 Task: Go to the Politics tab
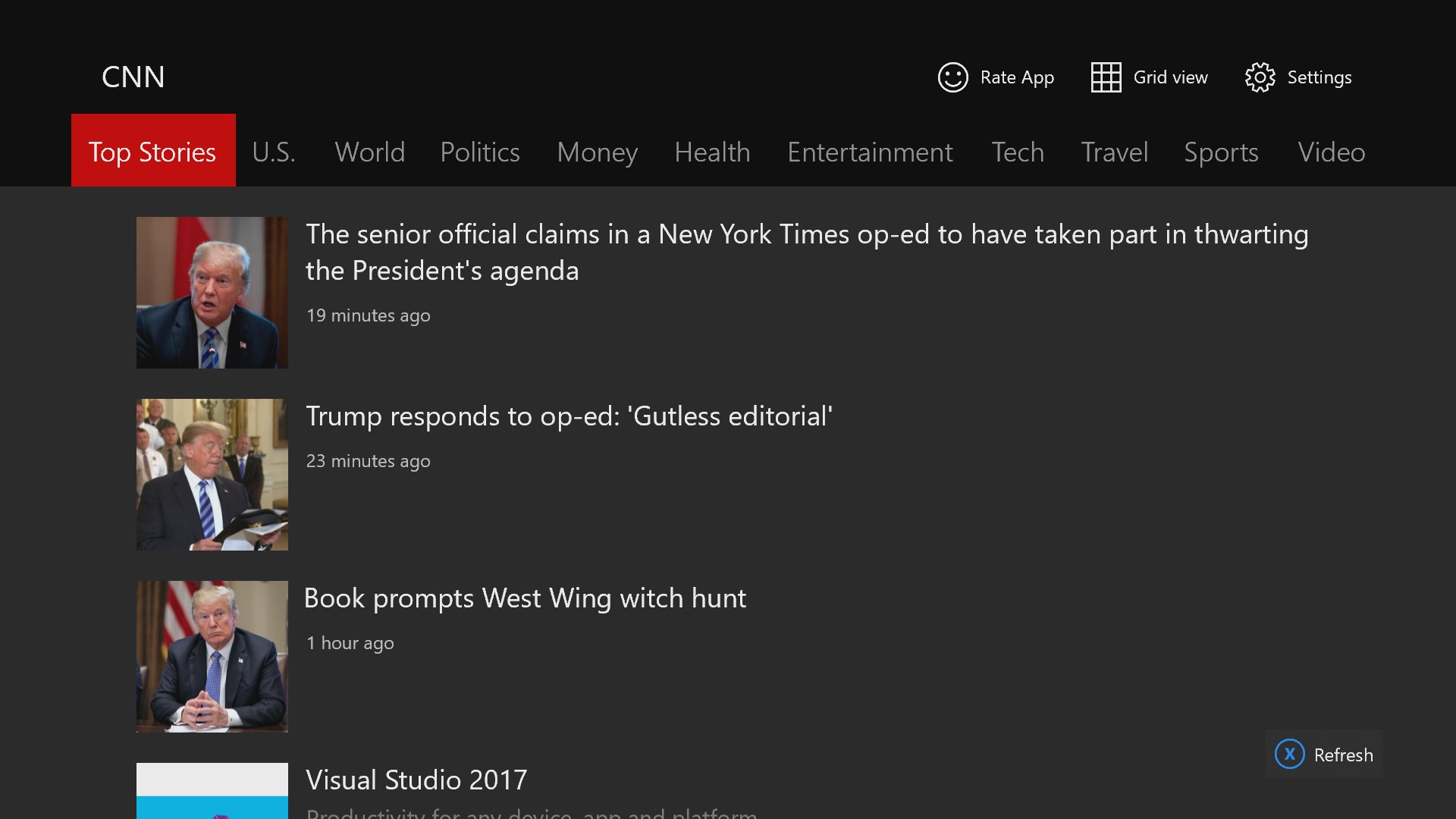(480, 152)
